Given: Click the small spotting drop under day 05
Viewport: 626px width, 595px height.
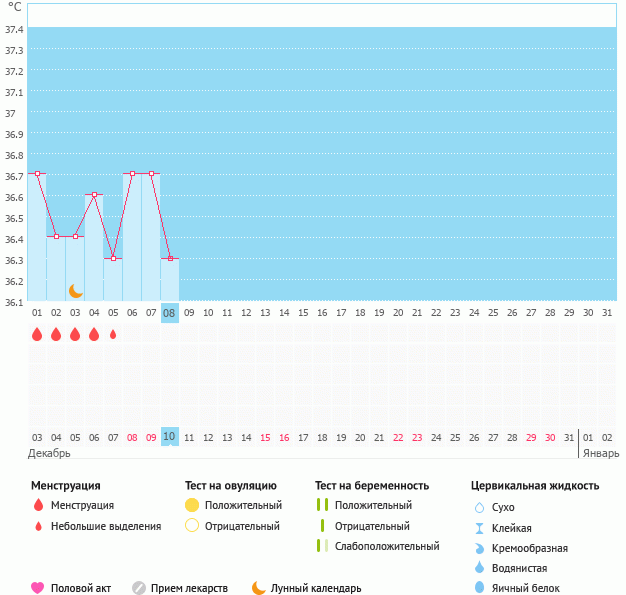Looking at the screenshot, I should [x=113, y=335].
